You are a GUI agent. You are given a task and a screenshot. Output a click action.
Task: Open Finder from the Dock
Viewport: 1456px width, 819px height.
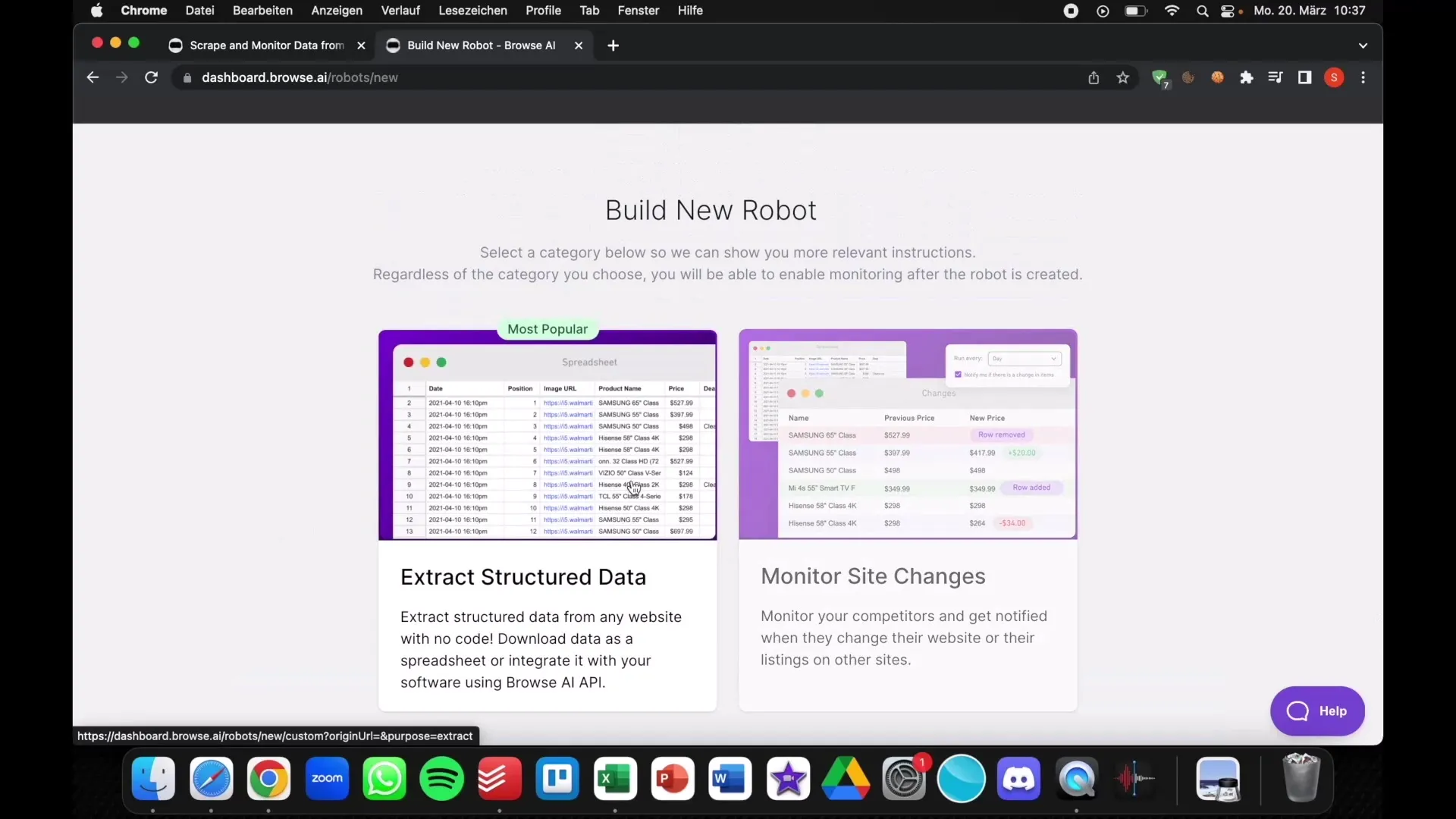click(153, 779)
